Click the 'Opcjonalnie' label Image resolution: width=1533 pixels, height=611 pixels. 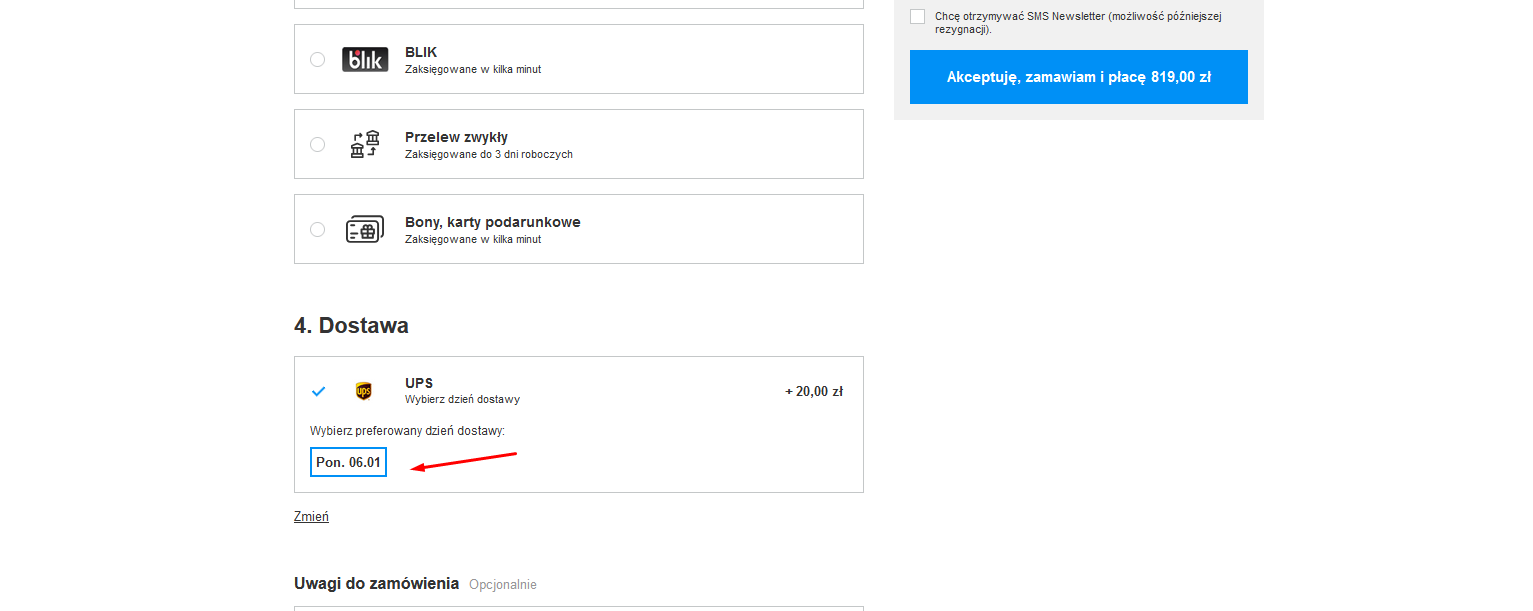click(x=503, y=584)
